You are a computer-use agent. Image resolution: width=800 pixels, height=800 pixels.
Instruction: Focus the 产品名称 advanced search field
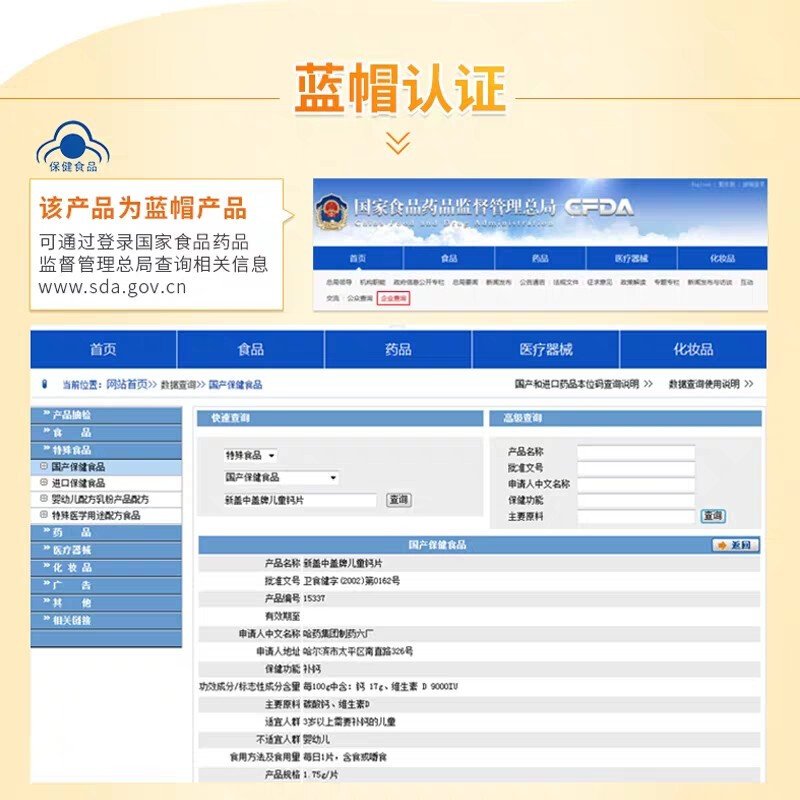pyautogui.click(x=636, y=452)
